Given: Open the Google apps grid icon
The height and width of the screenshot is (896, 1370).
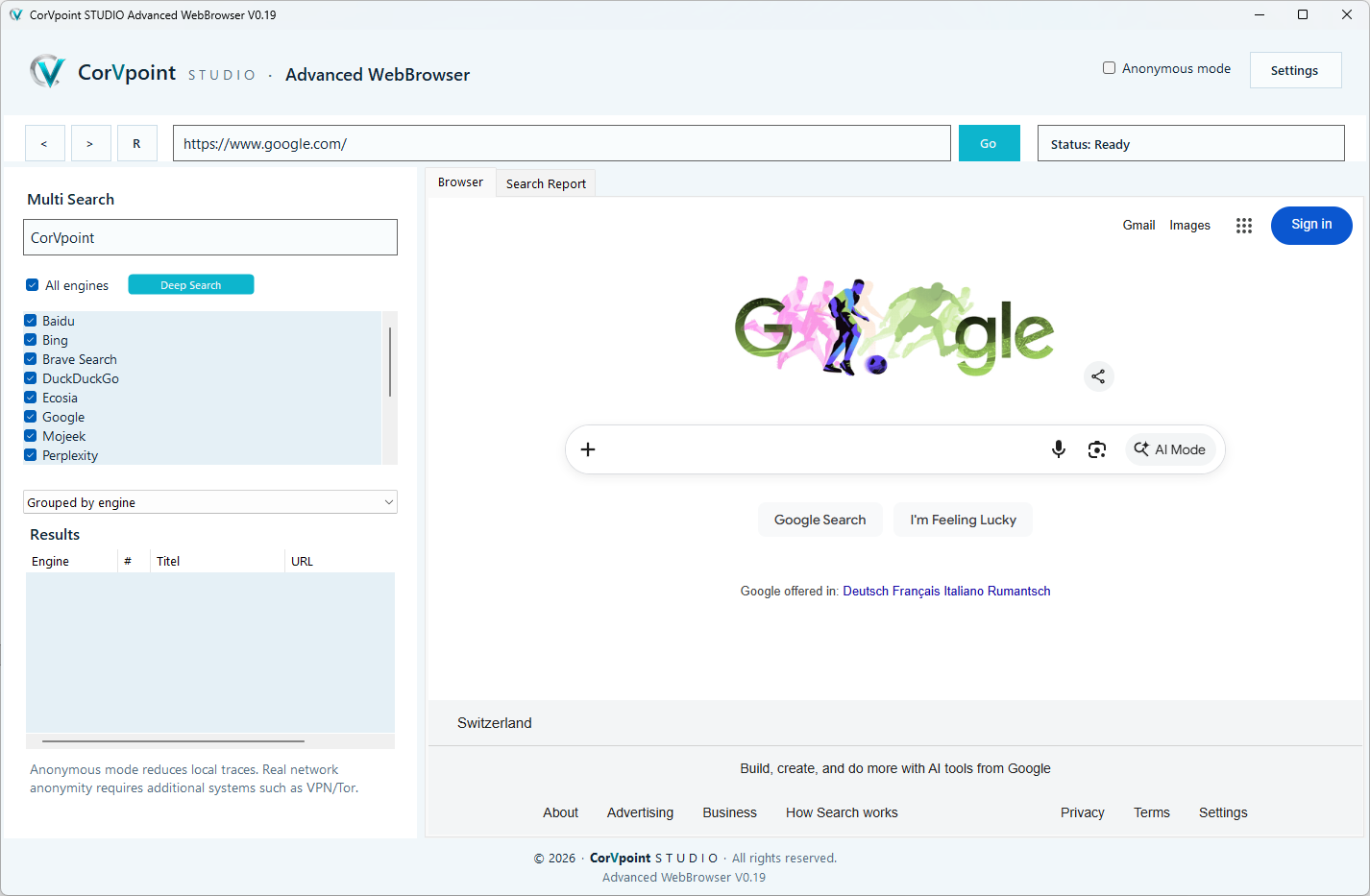Looking at the screenshot, I should tap(1244, 226).
